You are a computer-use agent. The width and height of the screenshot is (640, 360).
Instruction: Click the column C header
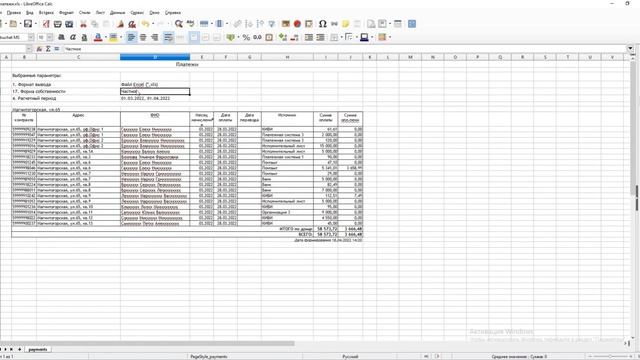(78, 57)
